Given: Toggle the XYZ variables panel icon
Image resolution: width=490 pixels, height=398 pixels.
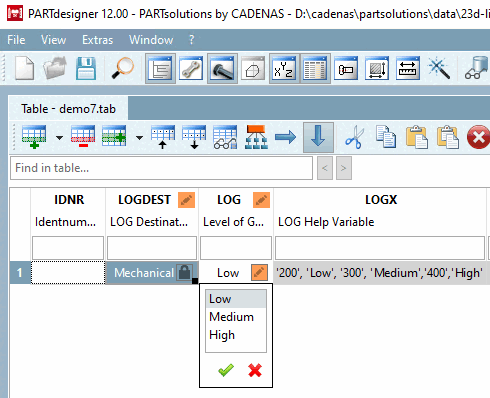Looking at the screenshot, I should click(x=284, y=69).
